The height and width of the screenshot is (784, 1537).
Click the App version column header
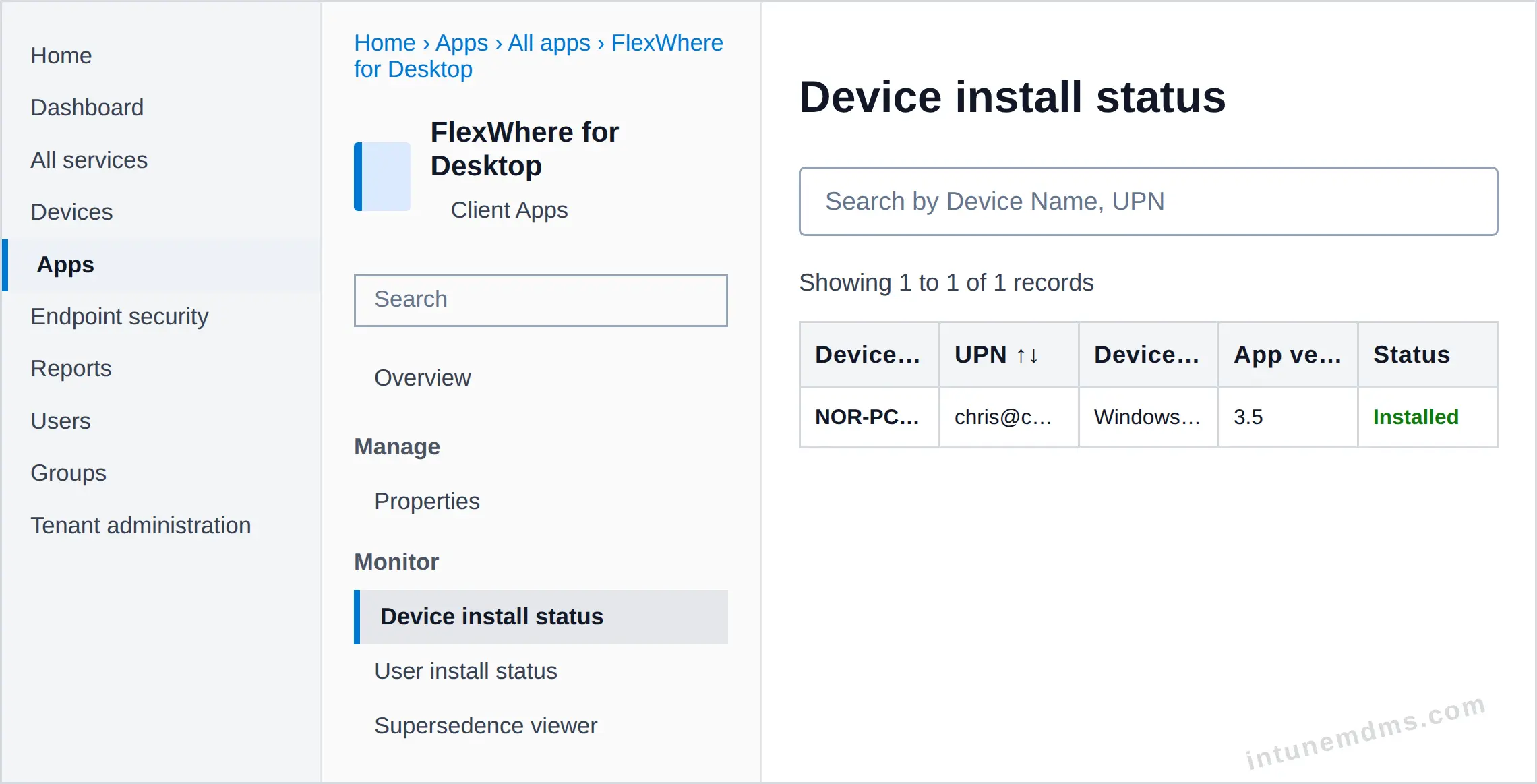coord(1288,355)
